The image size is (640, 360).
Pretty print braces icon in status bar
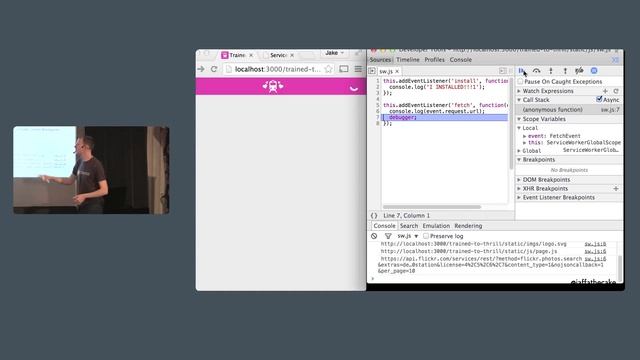click(374, 216)
